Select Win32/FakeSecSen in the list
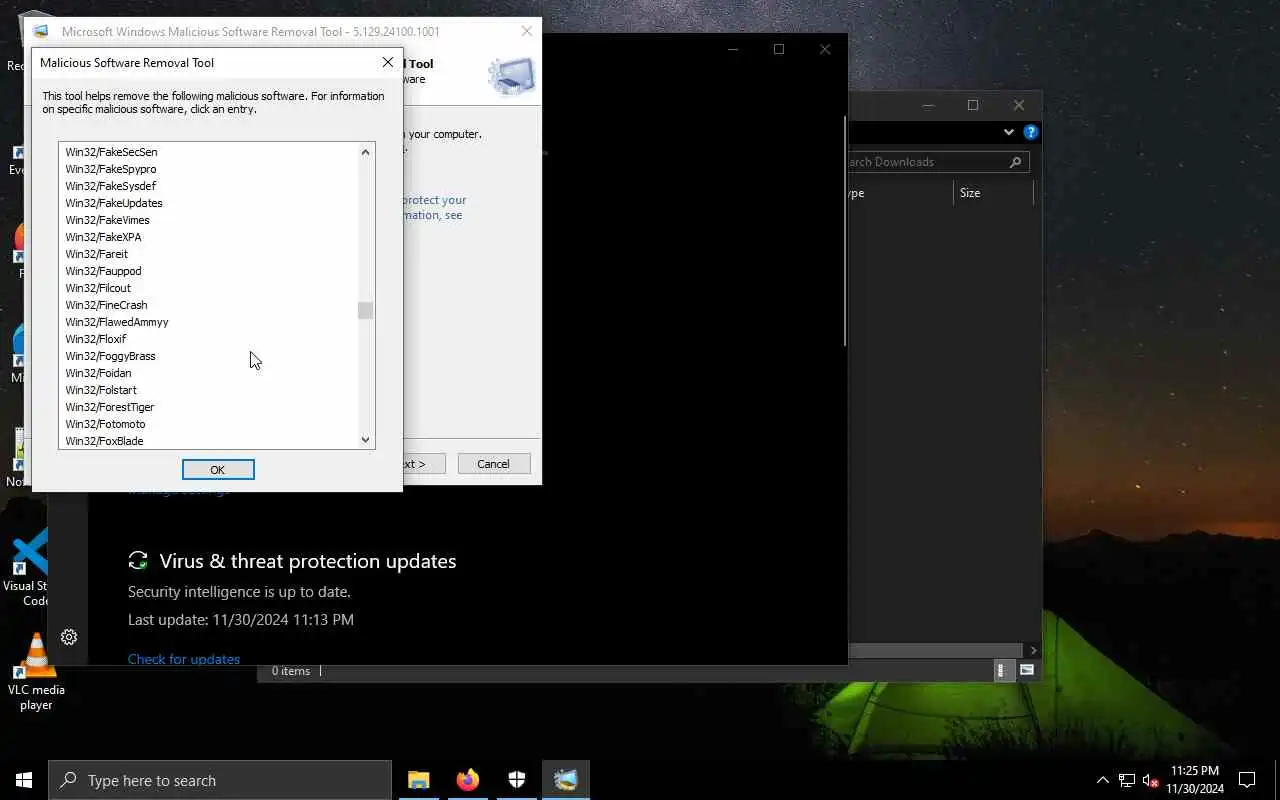 111,152
